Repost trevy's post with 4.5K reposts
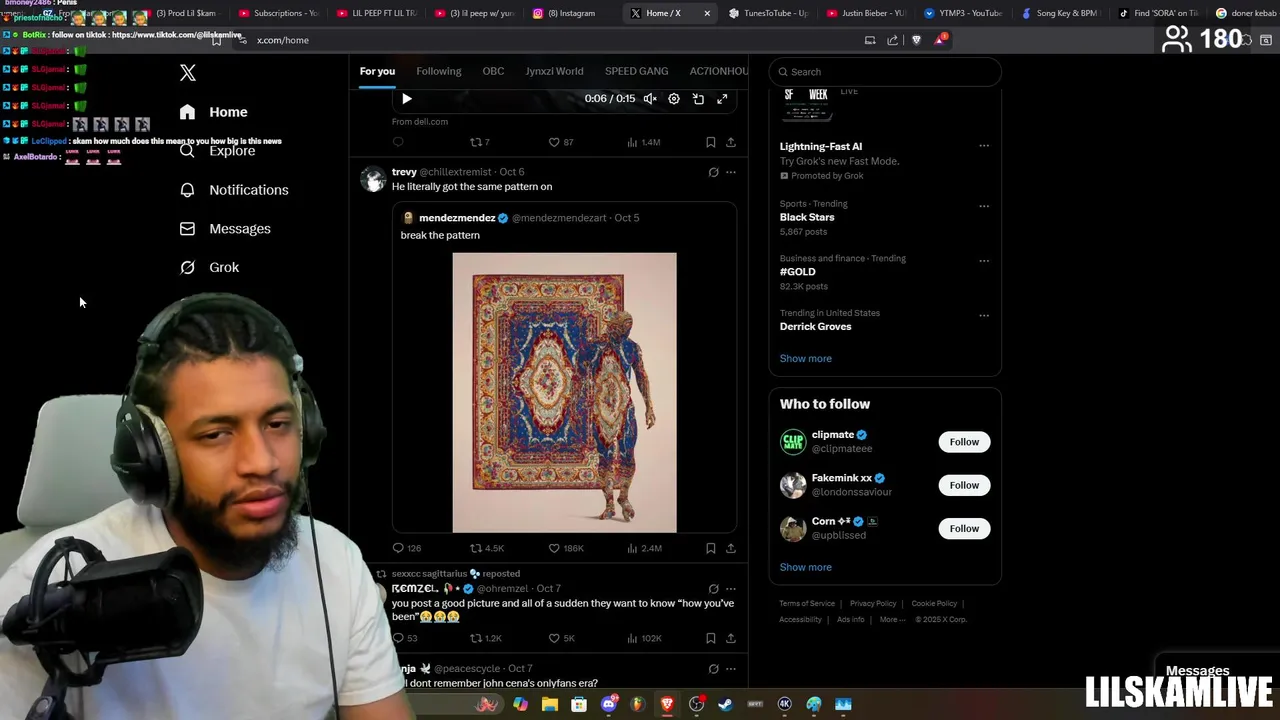The width and height of the screenshot is (1280, 720). pos(487,548)
